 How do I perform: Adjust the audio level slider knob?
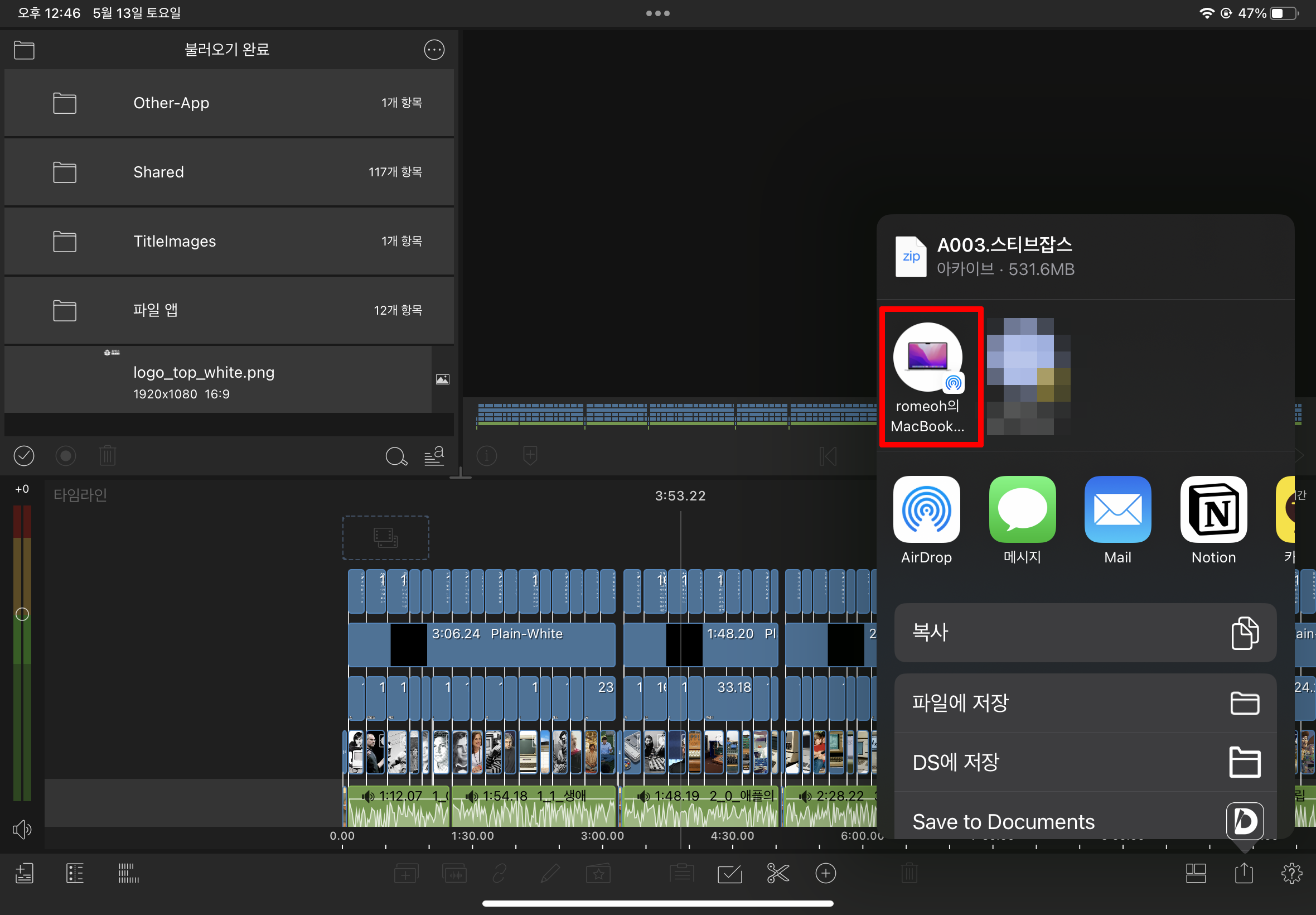(x=22, y=614)
